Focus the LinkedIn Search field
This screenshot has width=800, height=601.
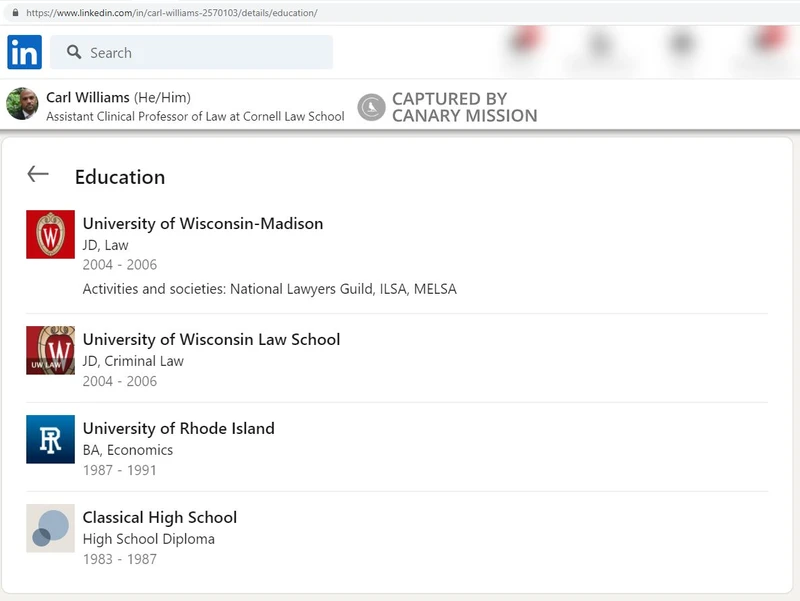point(191,52)
